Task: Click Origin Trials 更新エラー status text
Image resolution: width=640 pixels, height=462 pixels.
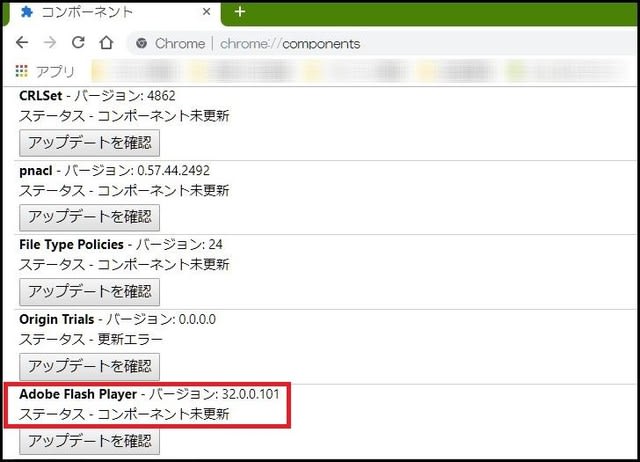Action: coord(130,340)
